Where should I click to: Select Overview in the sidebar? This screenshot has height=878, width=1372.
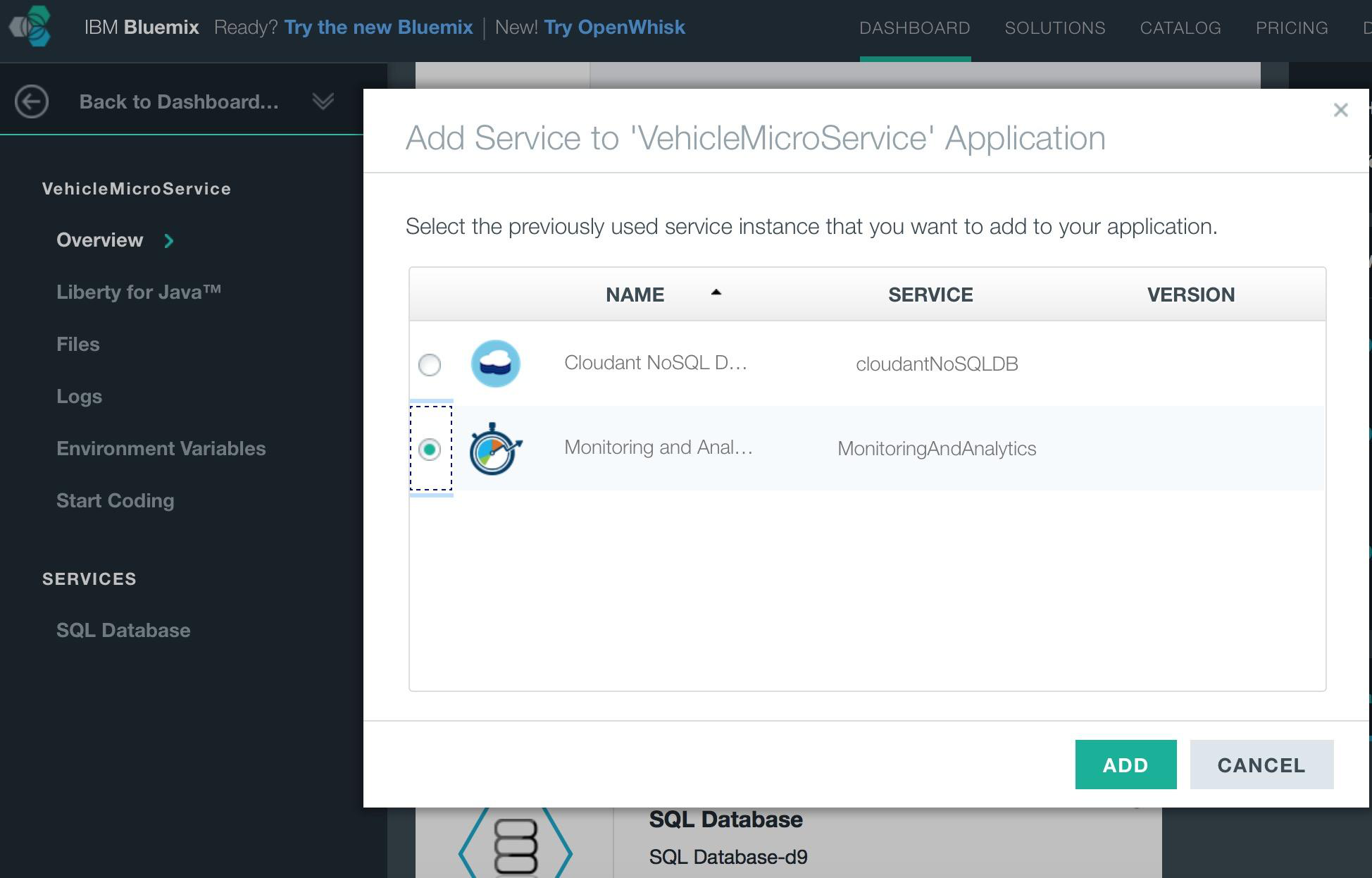99,240
